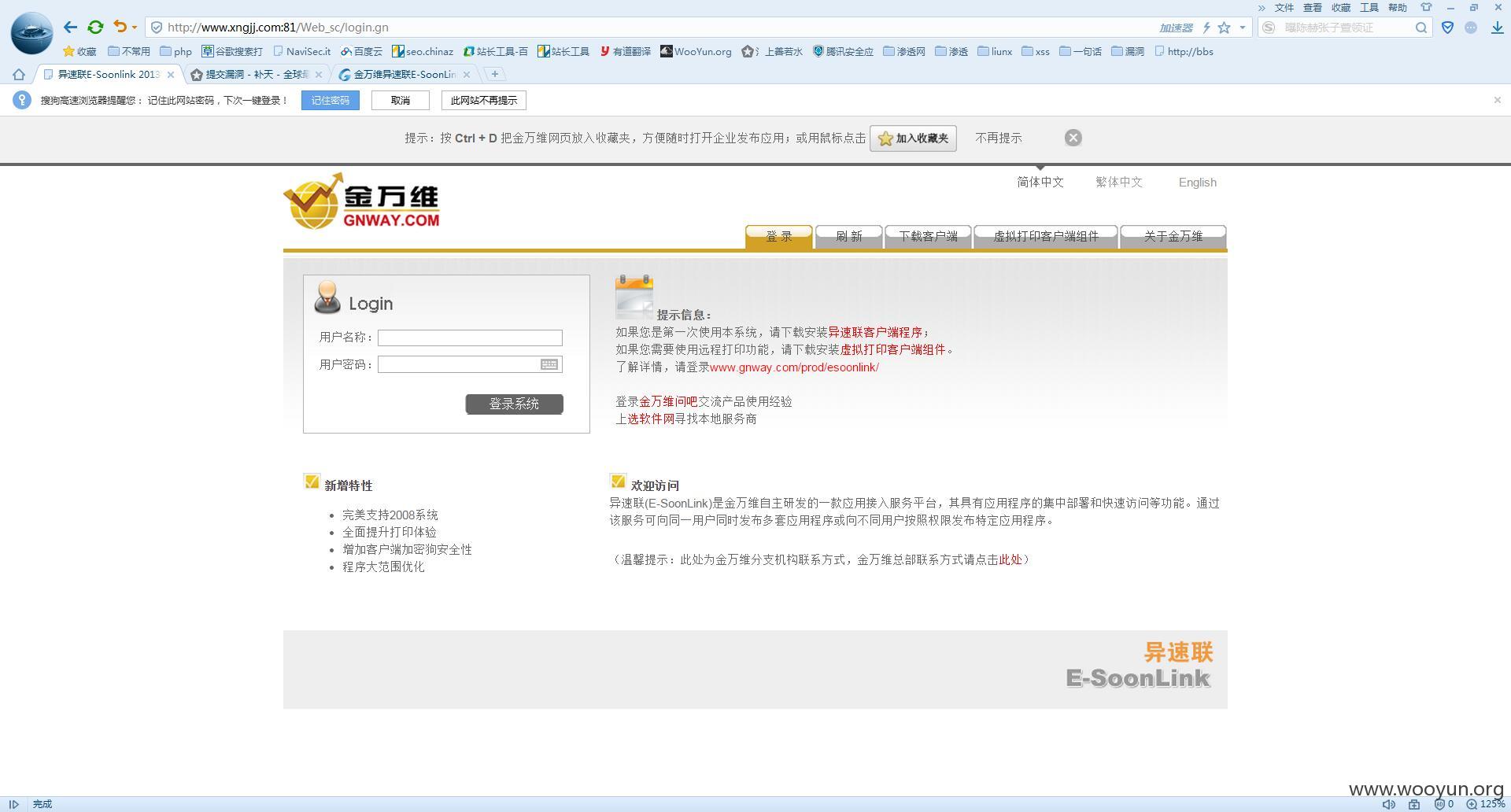Screen dimensions: 1511x812
Task: Click 记住密码 button
Action: [331, 101]
